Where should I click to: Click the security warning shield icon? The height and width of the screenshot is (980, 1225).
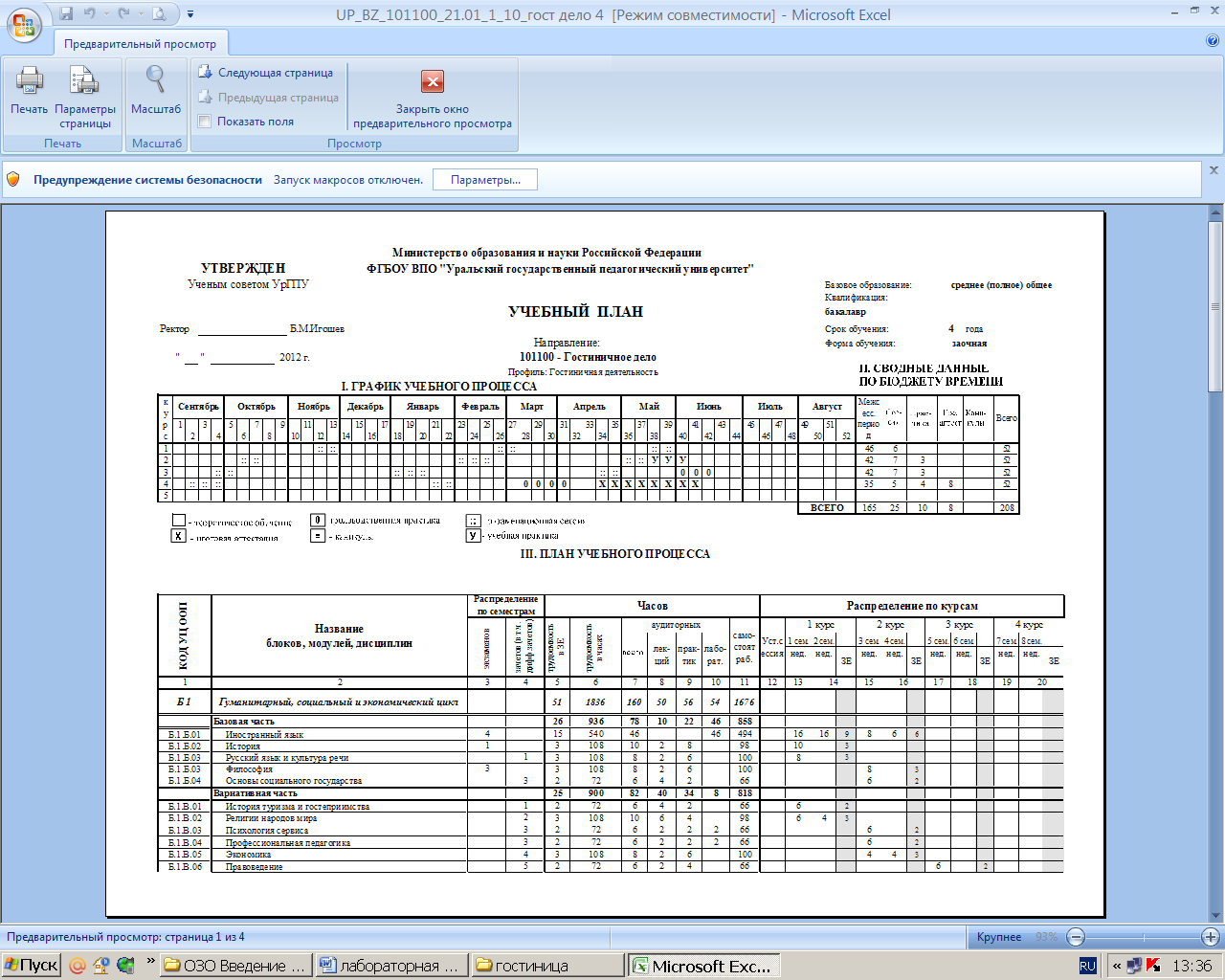pos(13,180)
